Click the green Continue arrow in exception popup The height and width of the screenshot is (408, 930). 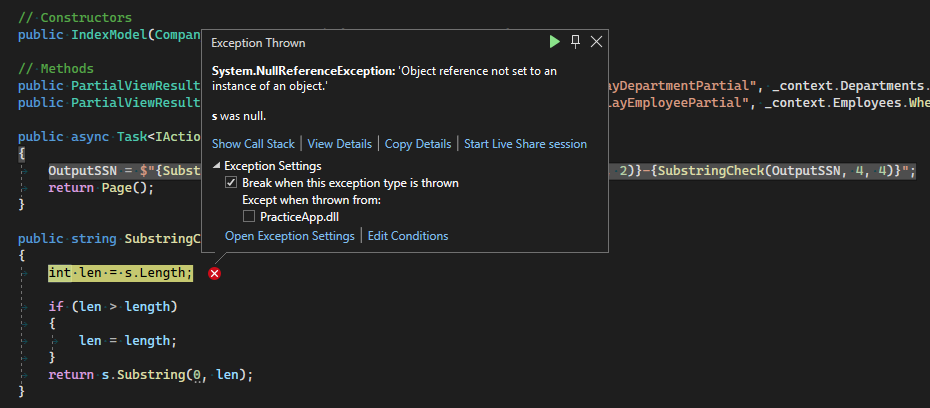pos(555,42)
